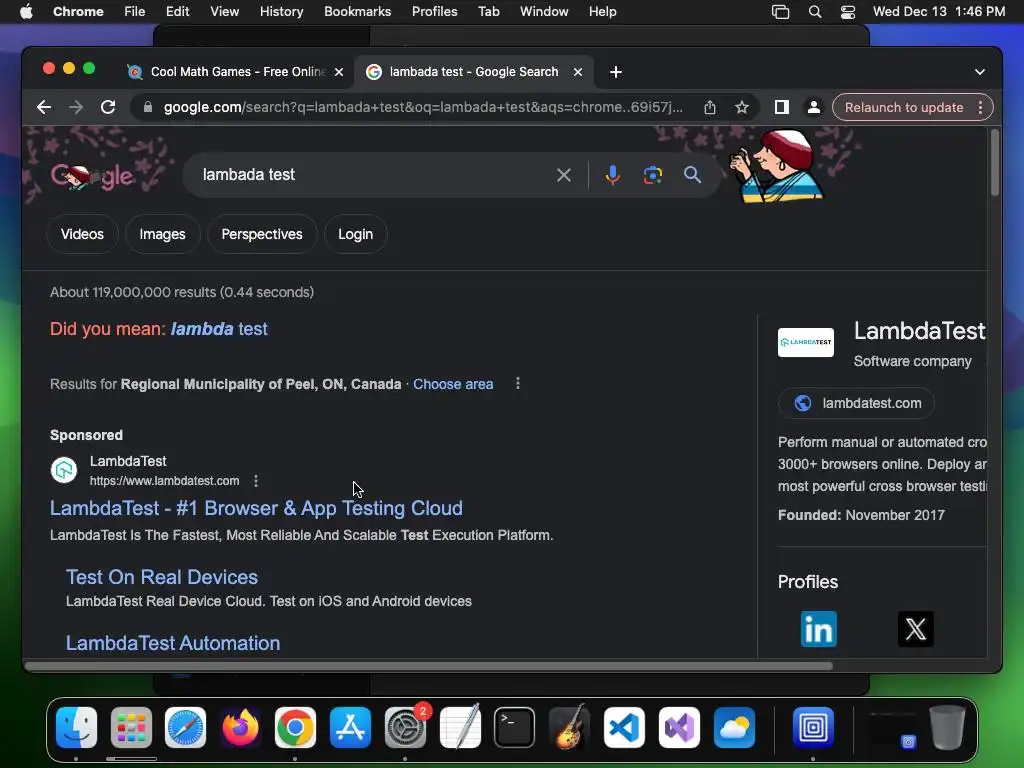Click the LambdaTest logo thumbnail in panel
This screenshot has height=768, width=1024.
tap(805, 342)
